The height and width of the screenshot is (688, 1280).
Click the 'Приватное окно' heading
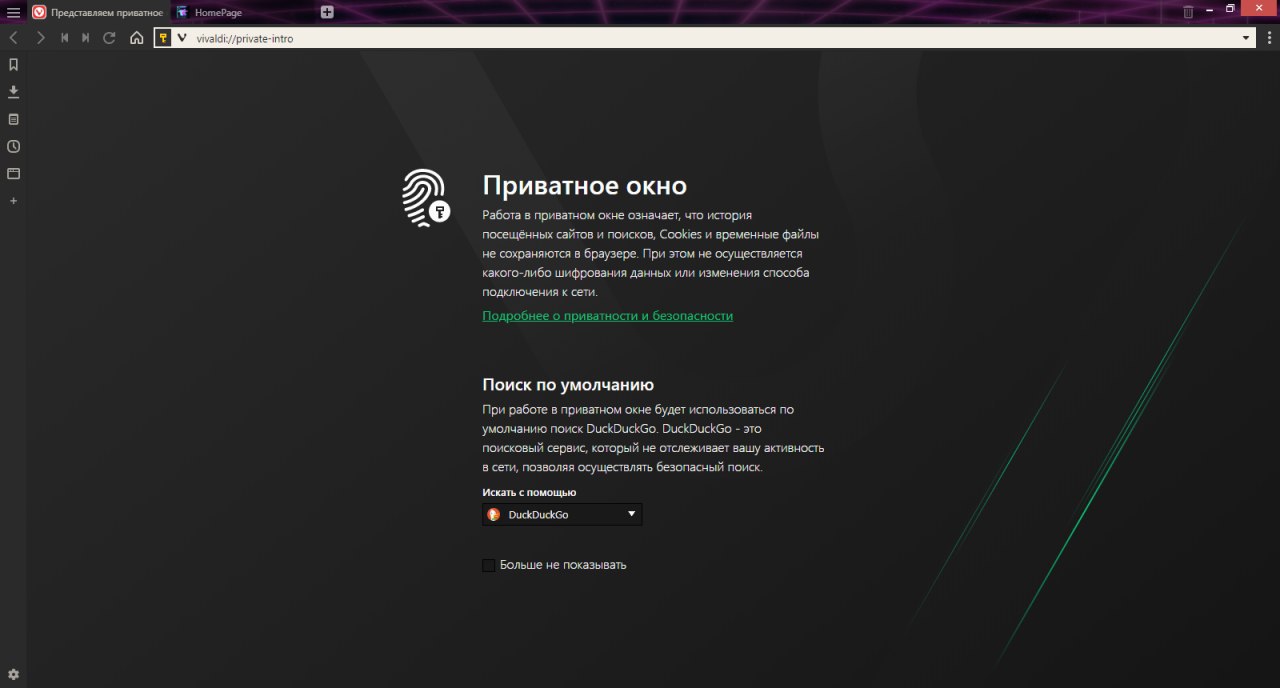point(585,185)
